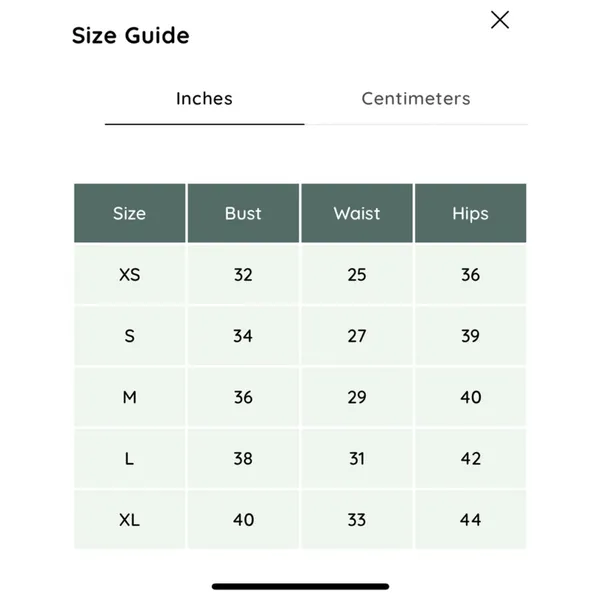Click the Size column header
This screenshot has width=600, height=600.
130,213
